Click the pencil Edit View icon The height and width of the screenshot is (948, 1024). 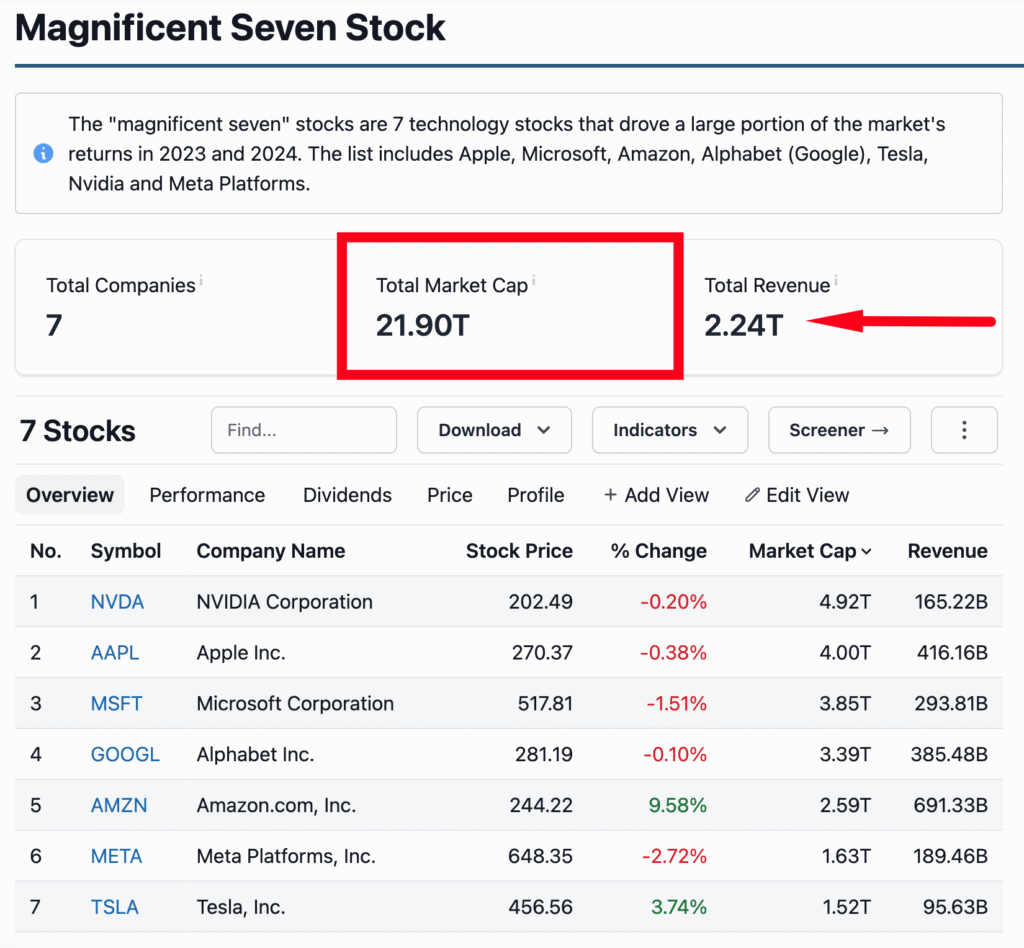[x=752, y=495]
